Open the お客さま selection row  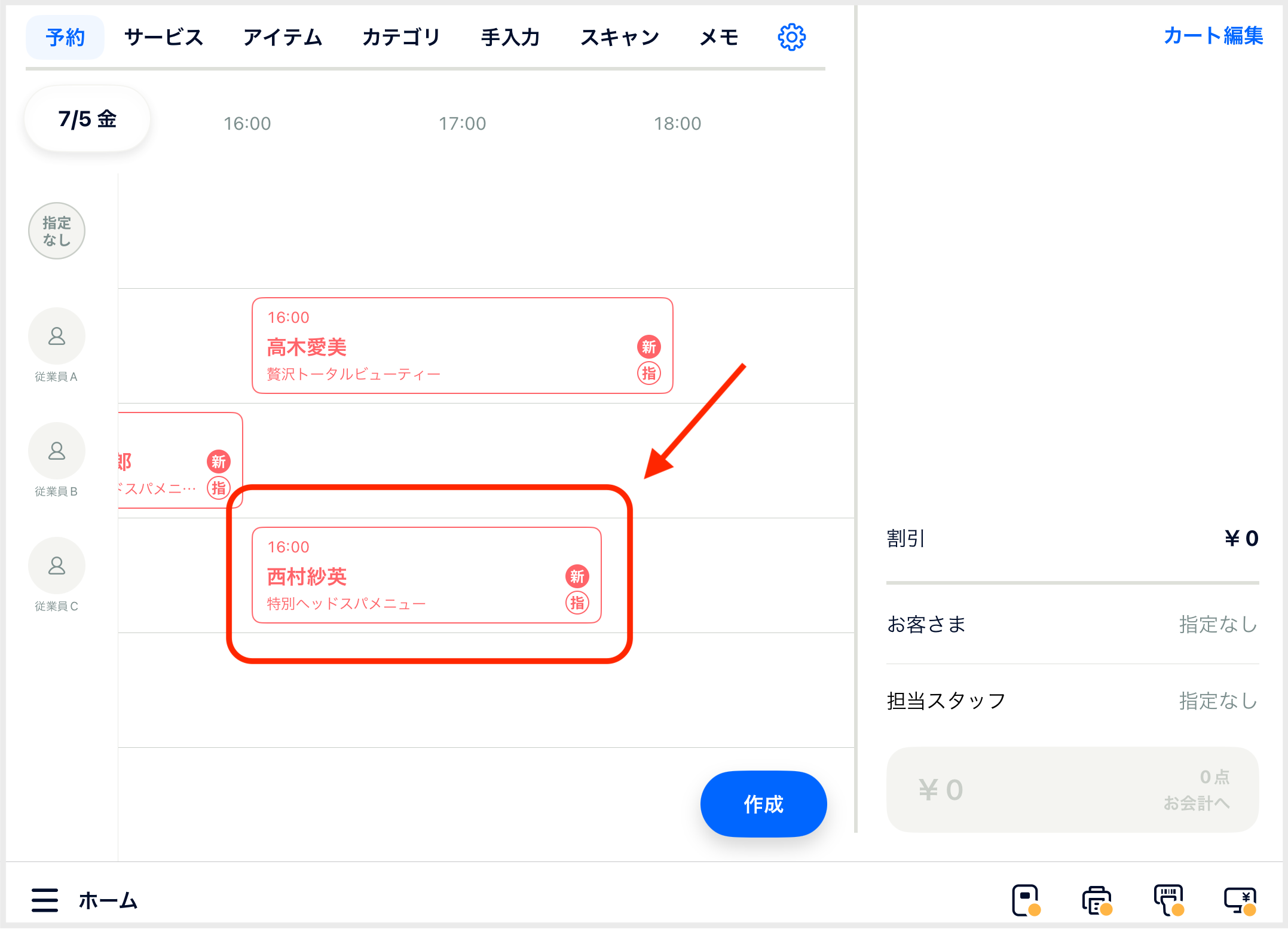[1072, 624]
